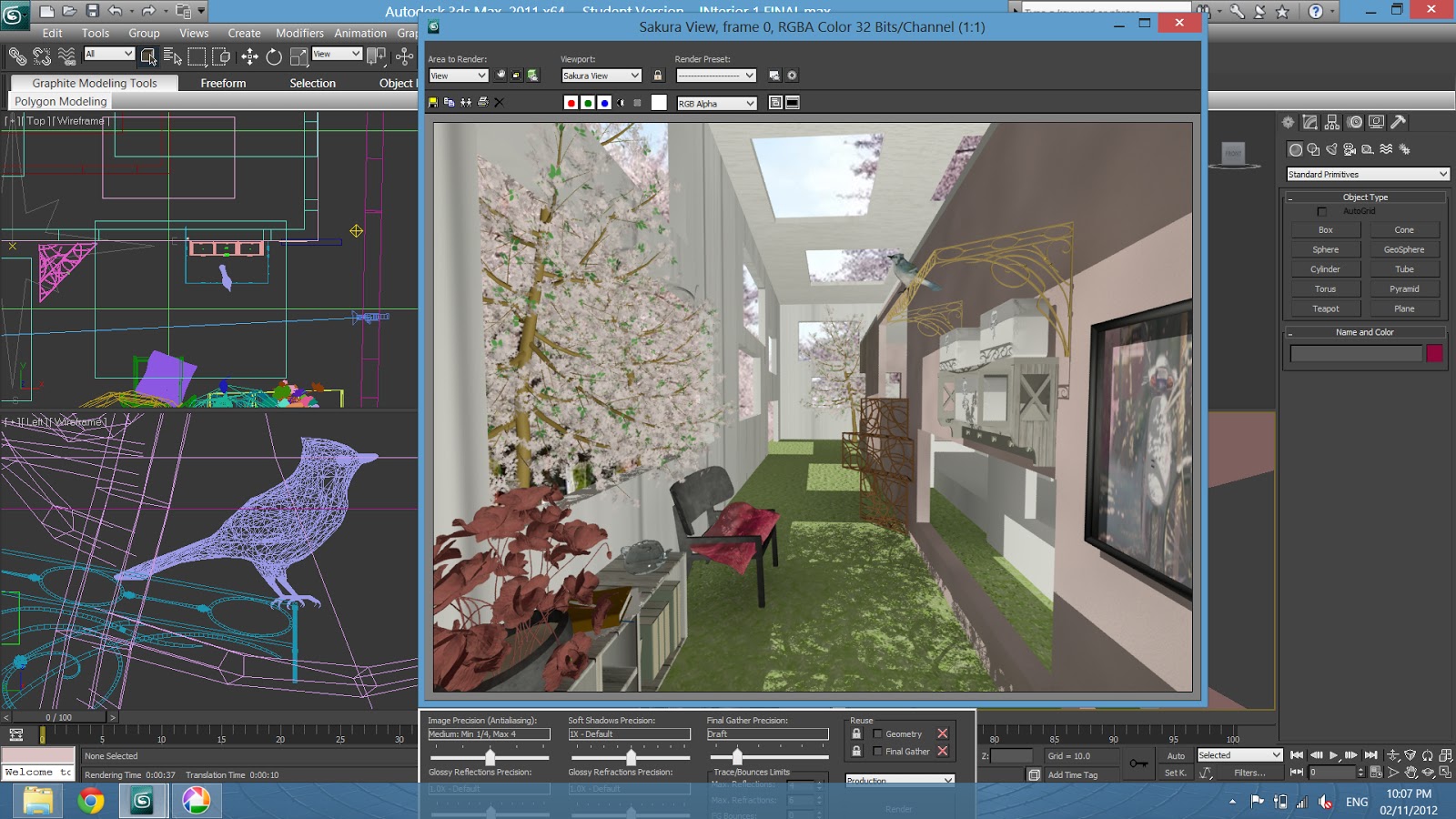This screenshot has height=819, width=1456.
Task: Toggle the red channel display
Action: coord(571,103)
